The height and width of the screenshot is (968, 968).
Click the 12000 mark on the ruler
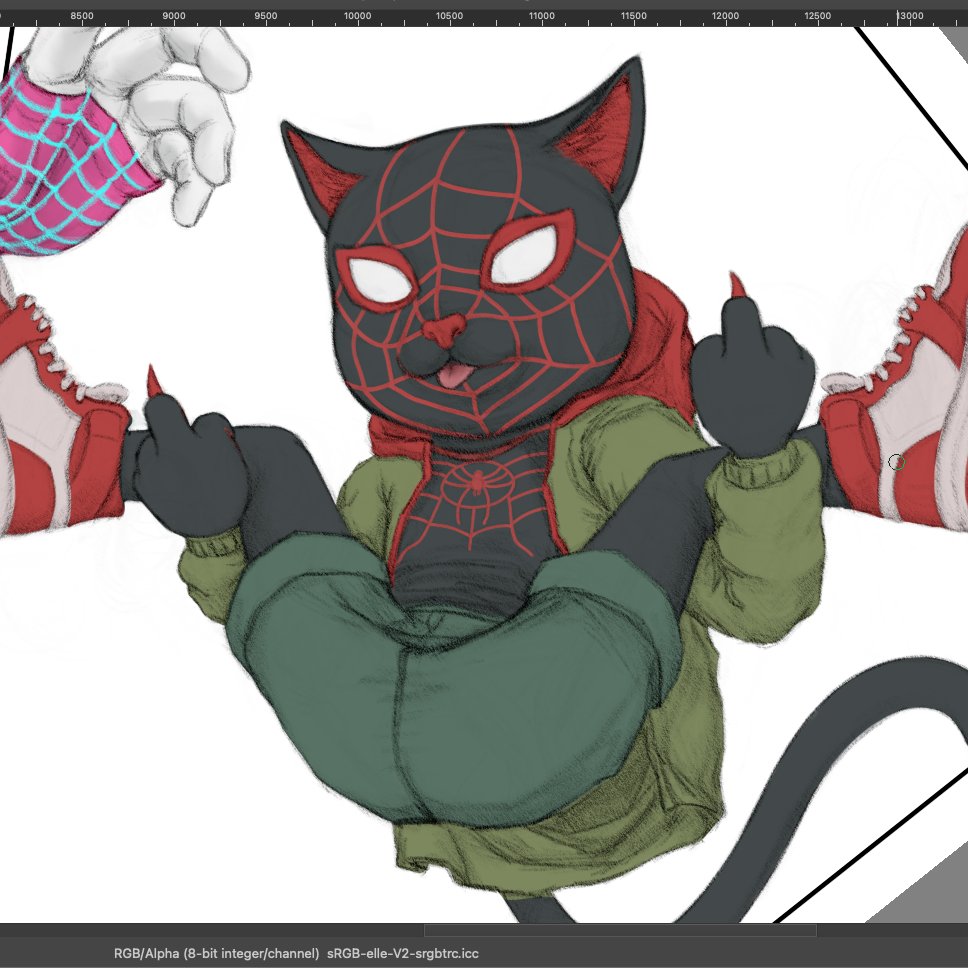tap(725, 16)
